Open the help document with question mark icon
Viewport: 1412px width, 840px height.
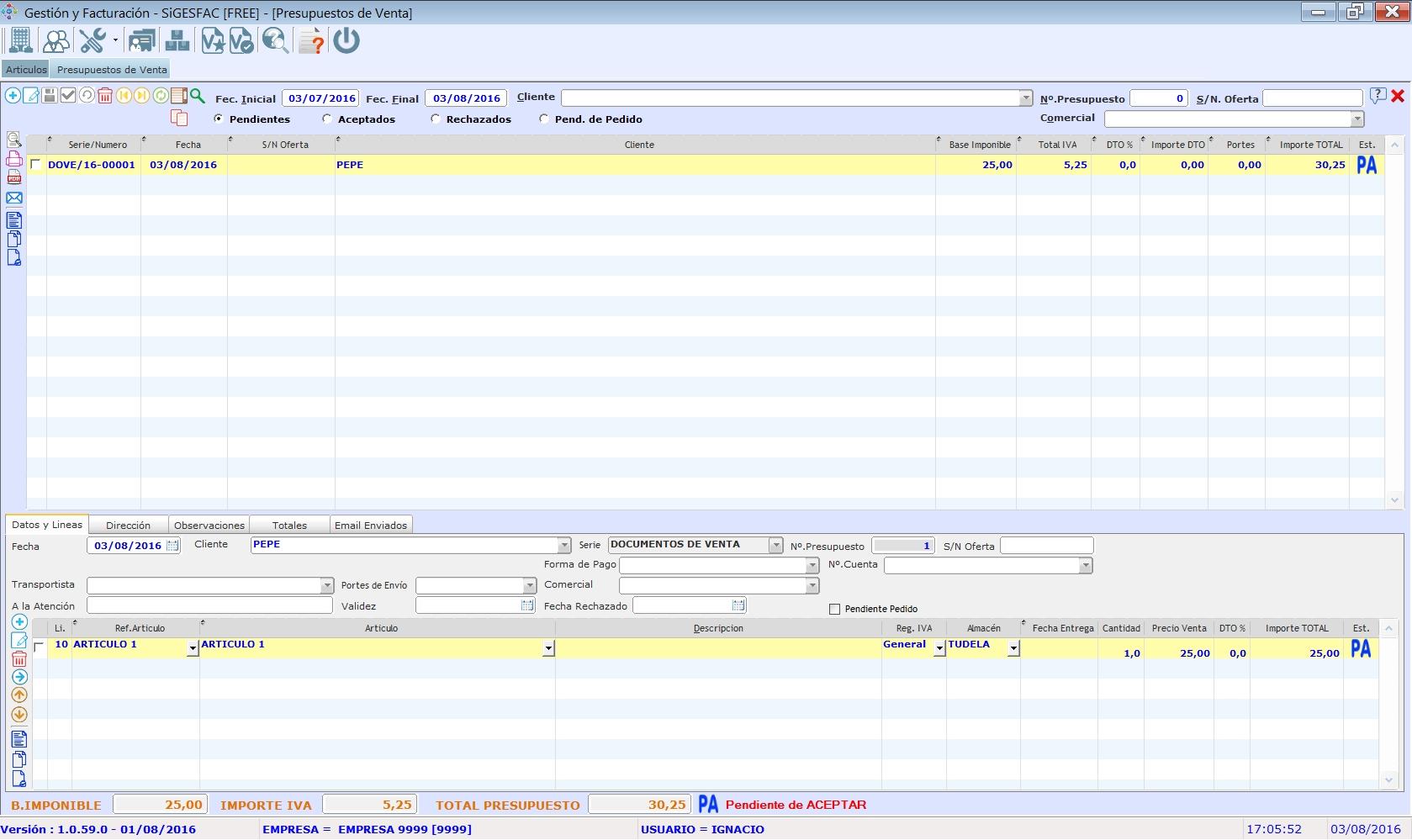click(311, 40)
